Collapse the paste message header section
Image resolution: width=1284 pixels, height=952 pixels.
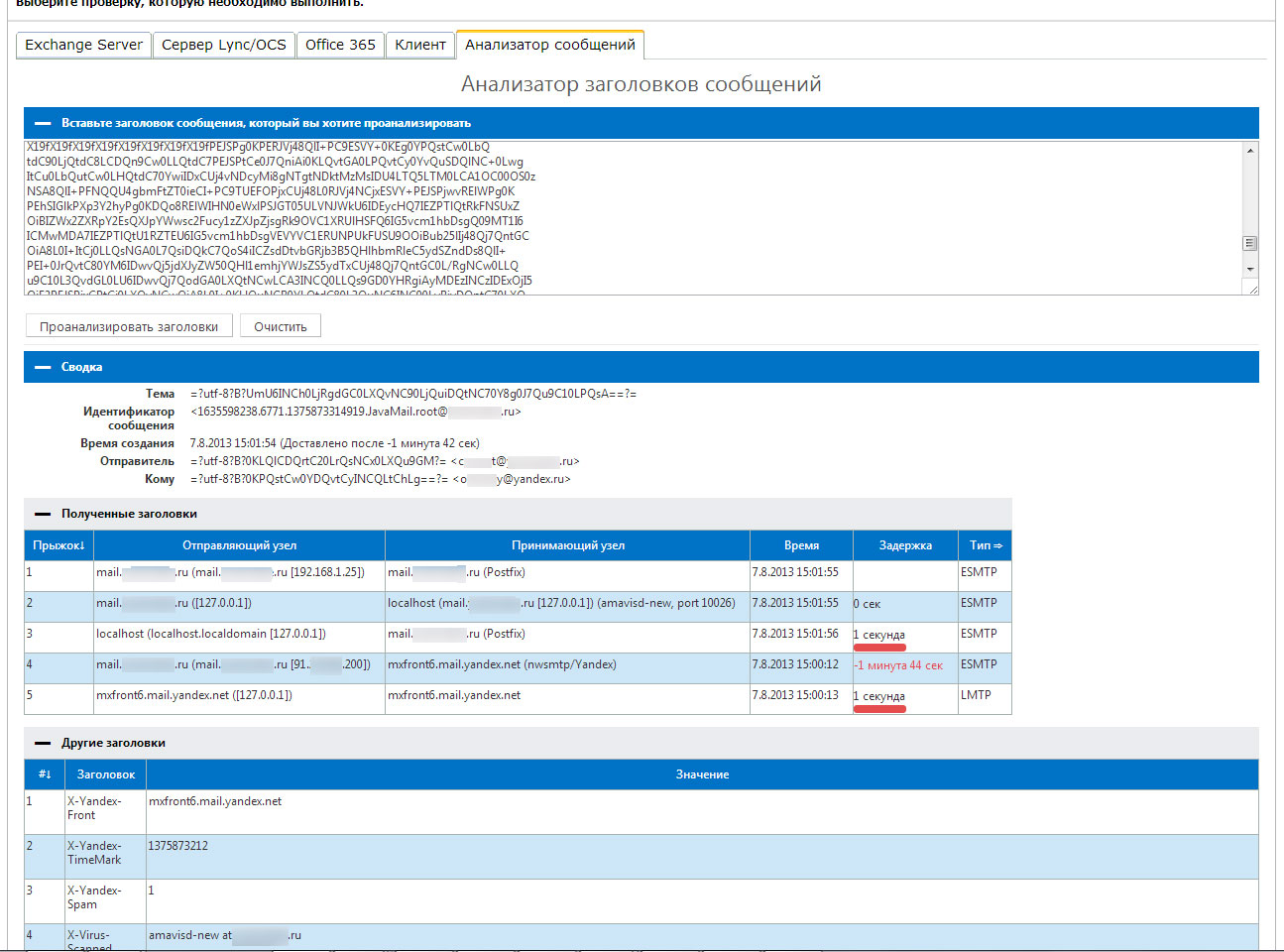coord(43,123)
